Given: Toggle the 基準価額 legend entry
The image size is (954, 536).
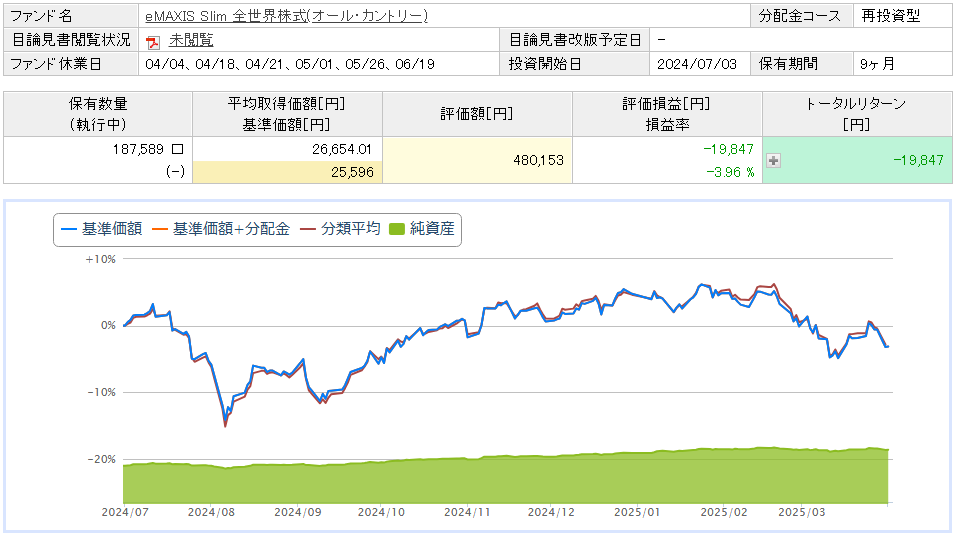Looking at the screenshot, I should point(102,229).
